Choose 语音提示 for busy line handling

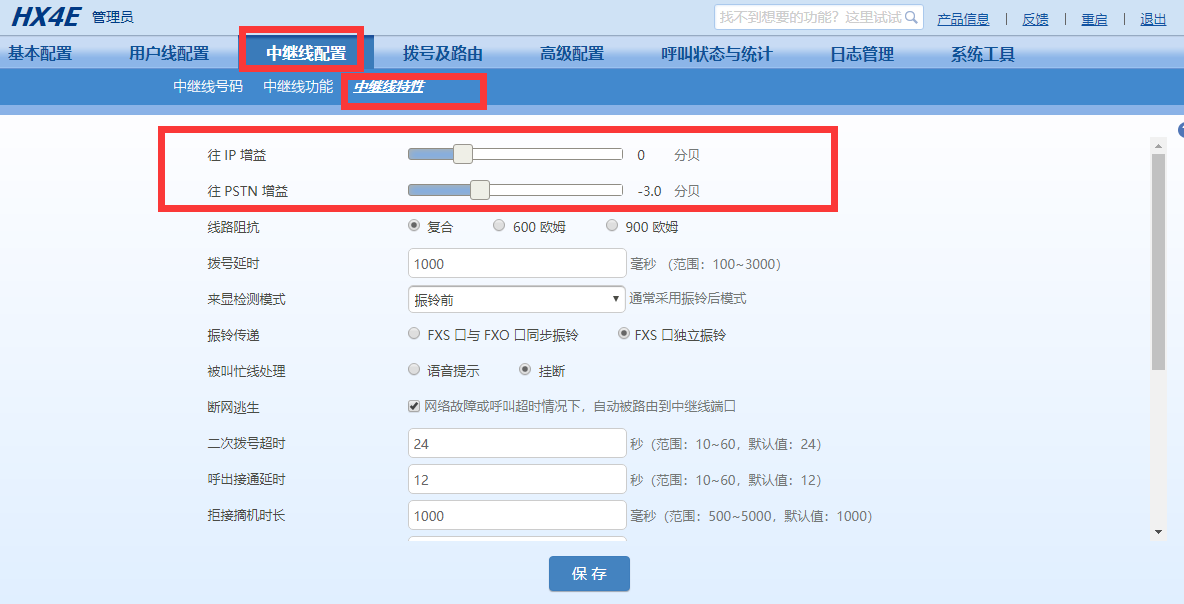(x=414, y=370)
